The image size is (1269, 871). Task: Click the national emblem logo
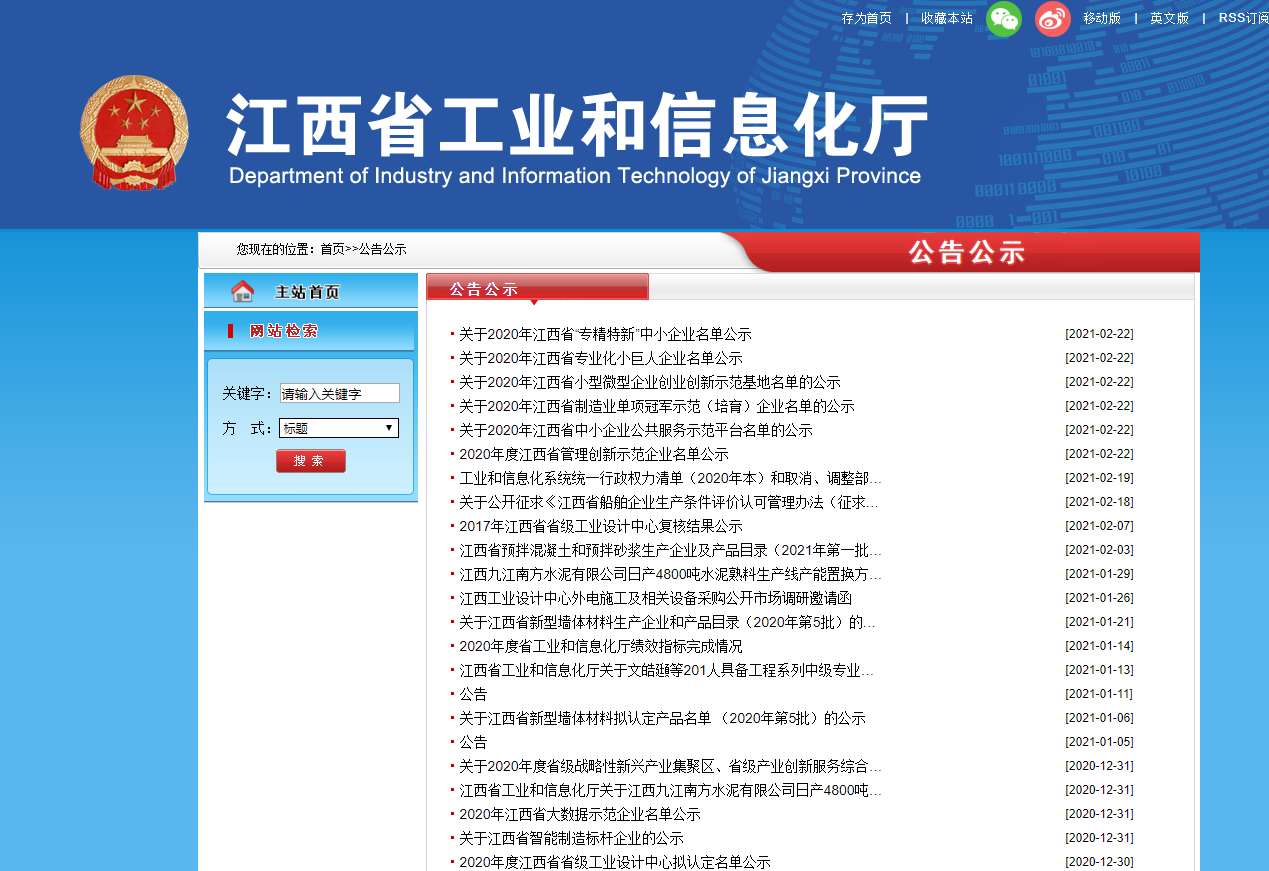tap(134, 132)
